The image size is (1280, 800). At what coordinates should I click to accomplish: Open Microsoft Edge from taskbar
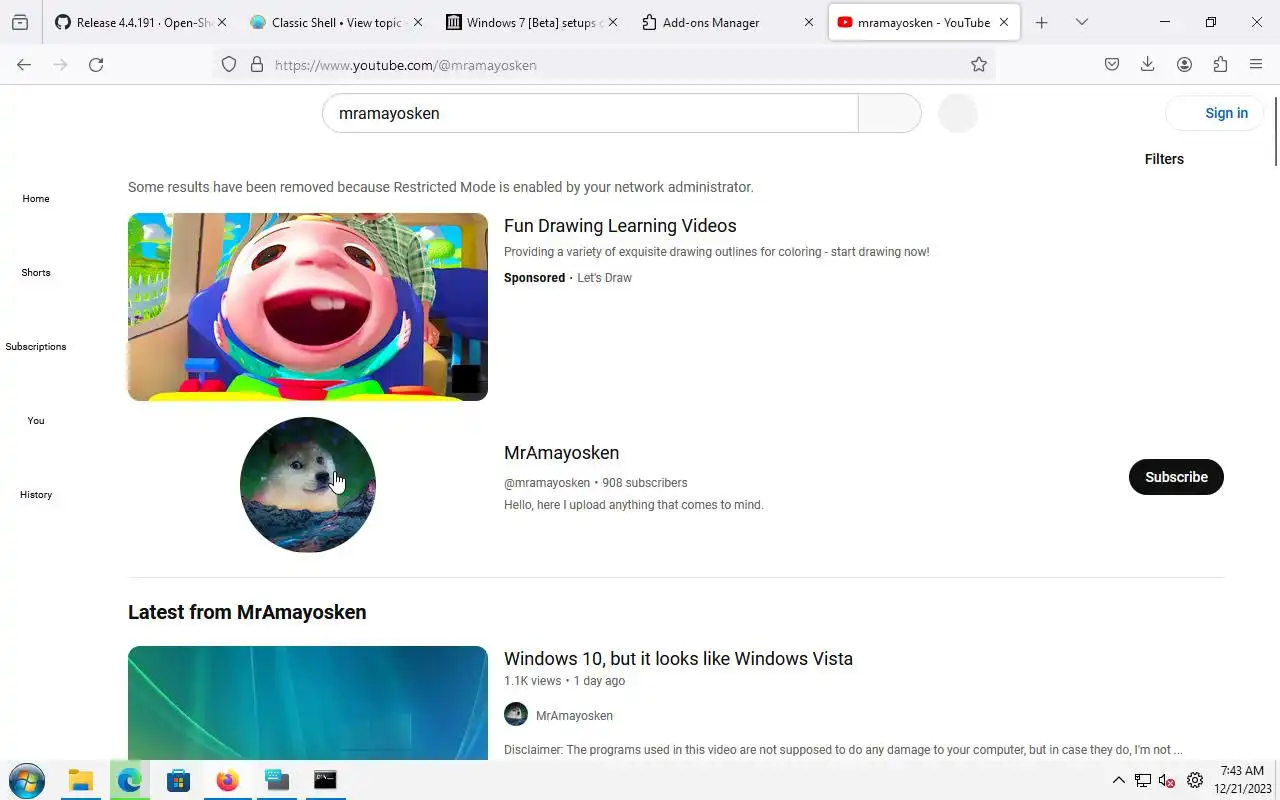tap(129, 780)
